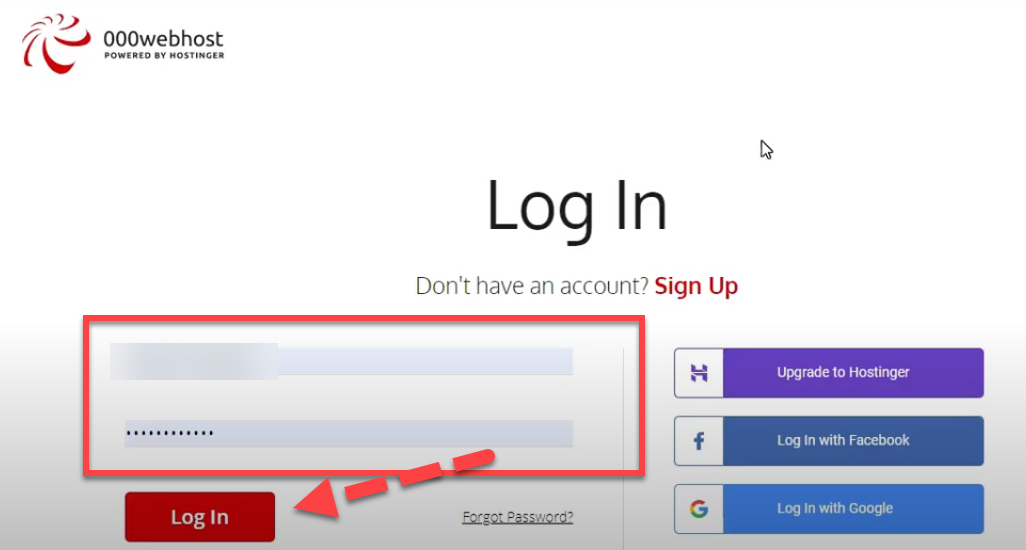Select Log In with Facebook
Screen dimensions: 1026x550
[x=829, y=441]
